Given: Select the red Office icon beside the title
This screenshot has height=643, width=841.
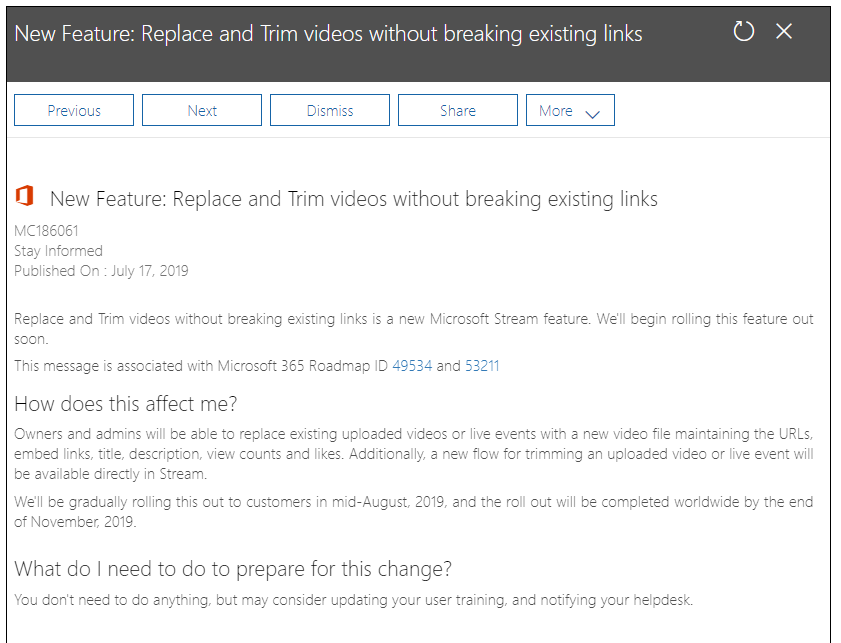Looking at the screenshot, I should (24, 196).
